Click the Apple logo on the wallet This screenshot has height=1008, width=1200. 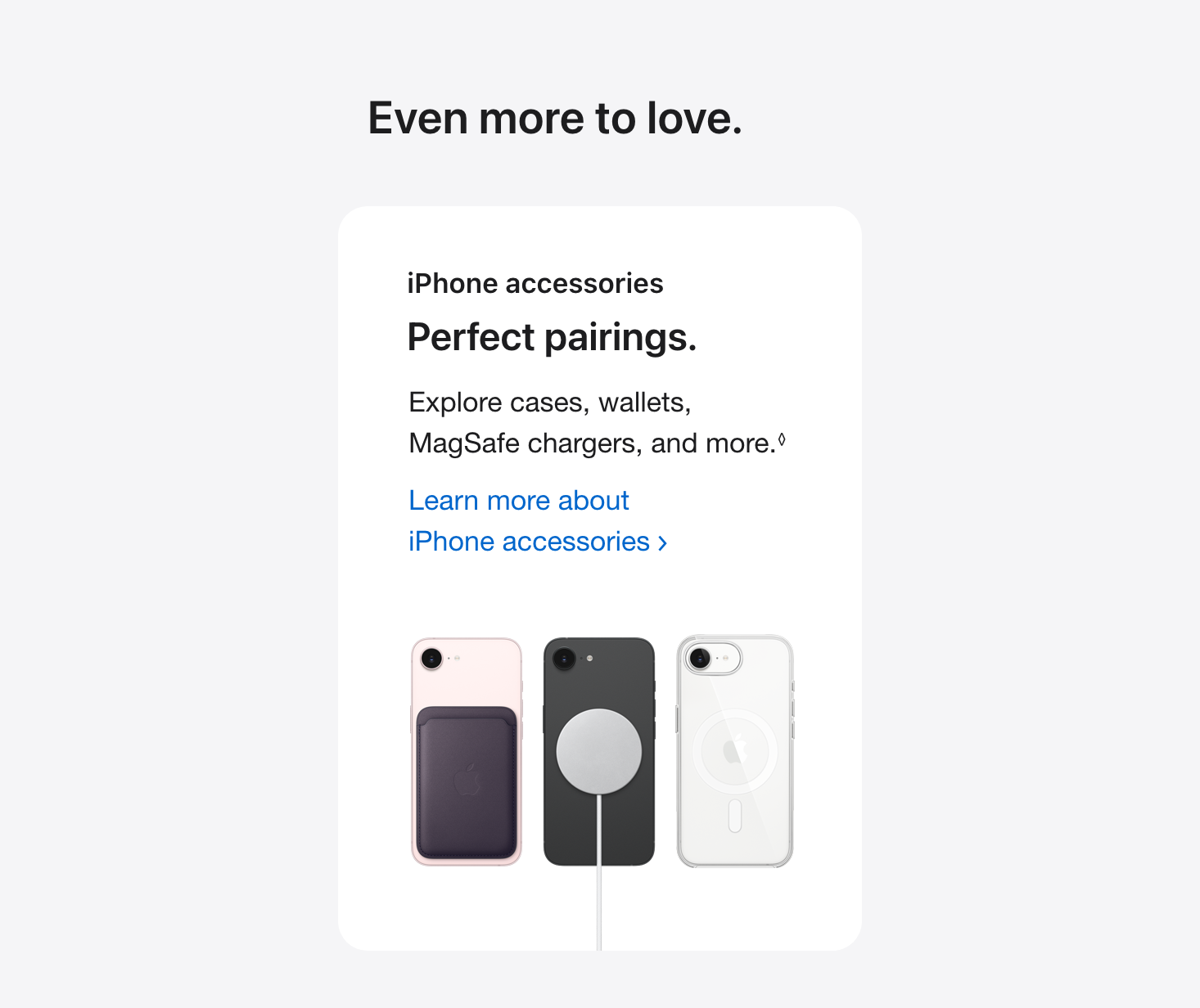[x=467, y=780]
